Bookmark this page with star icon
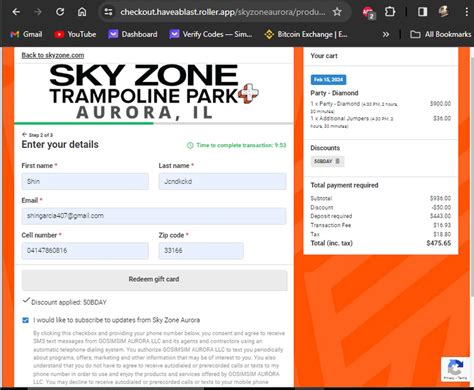474x390 pixels. [337, 12]
